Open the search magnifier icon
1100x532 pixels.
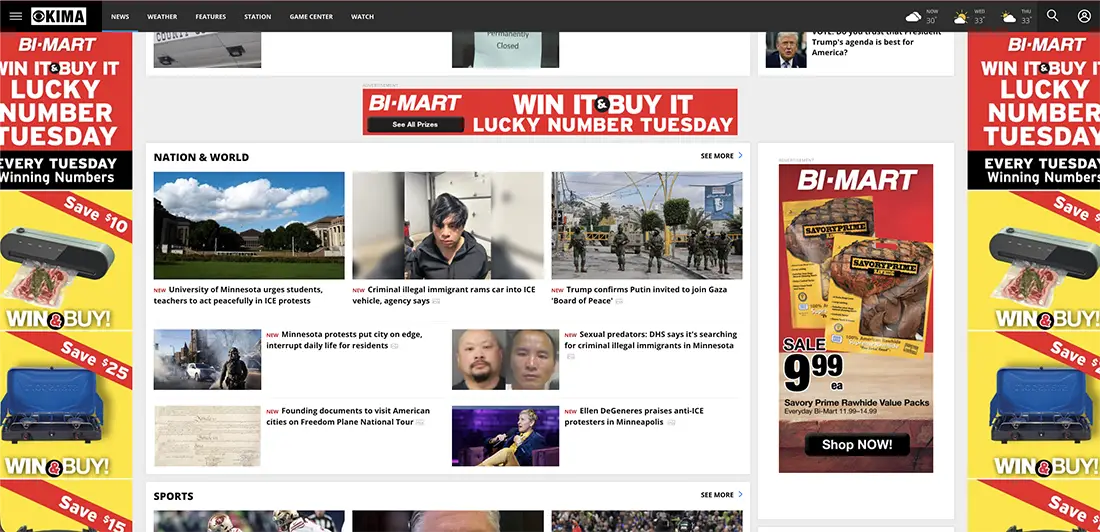coord(1052,15)
